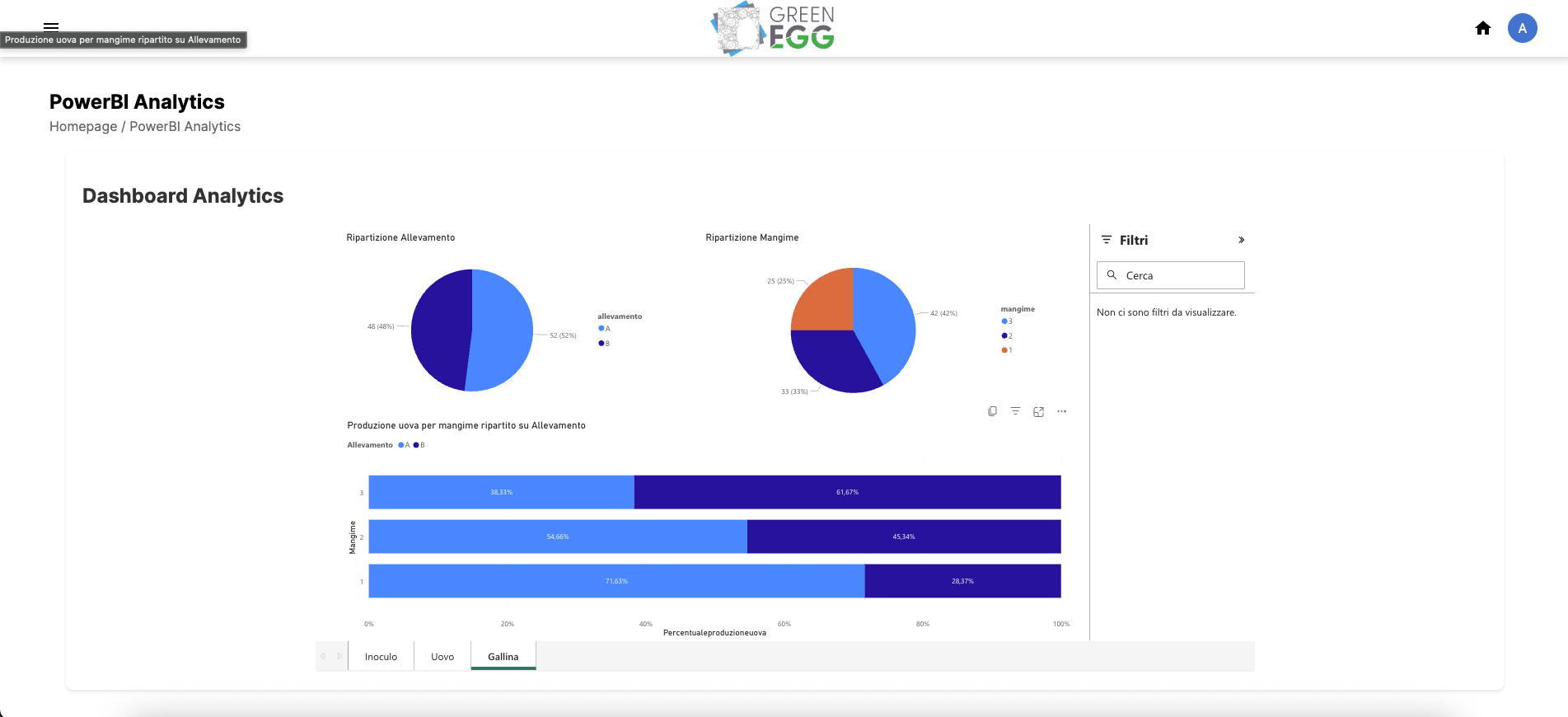
Task: Click the Cerca filter search field
Action: [x=1178, y=275]
